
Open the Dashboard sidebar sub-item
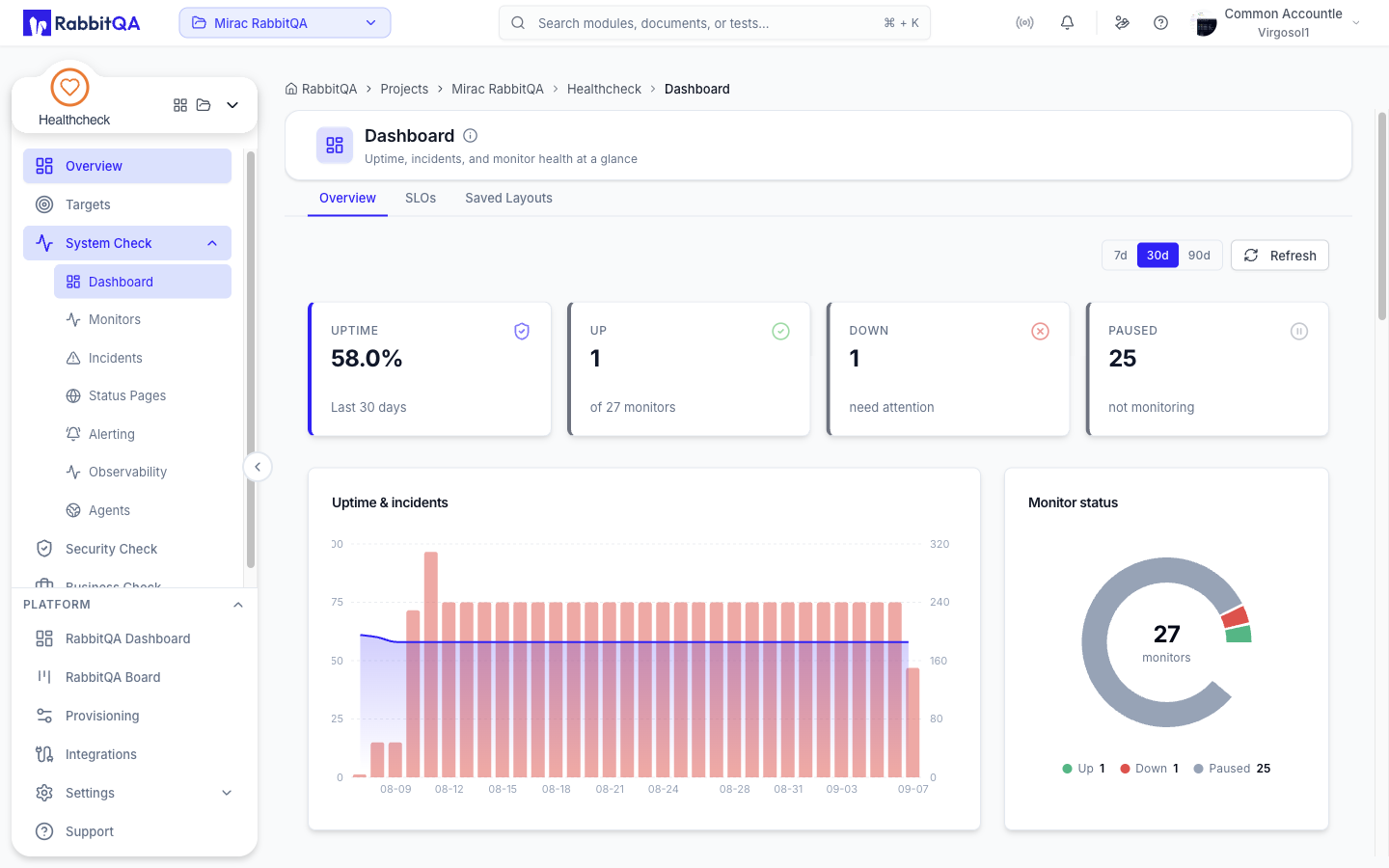143,282
